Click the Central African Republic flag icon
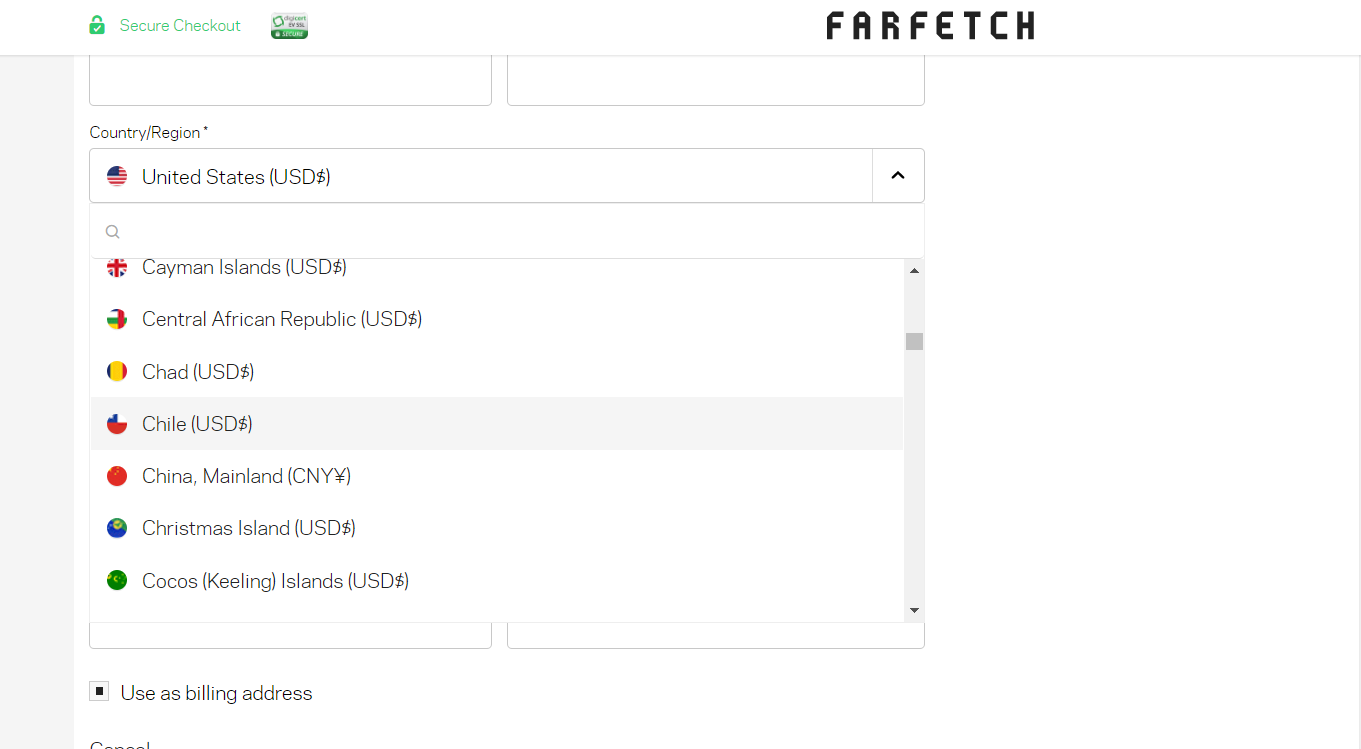This screenshot has width=1361, height=749. pyautogui.click(x=117, y=320)
